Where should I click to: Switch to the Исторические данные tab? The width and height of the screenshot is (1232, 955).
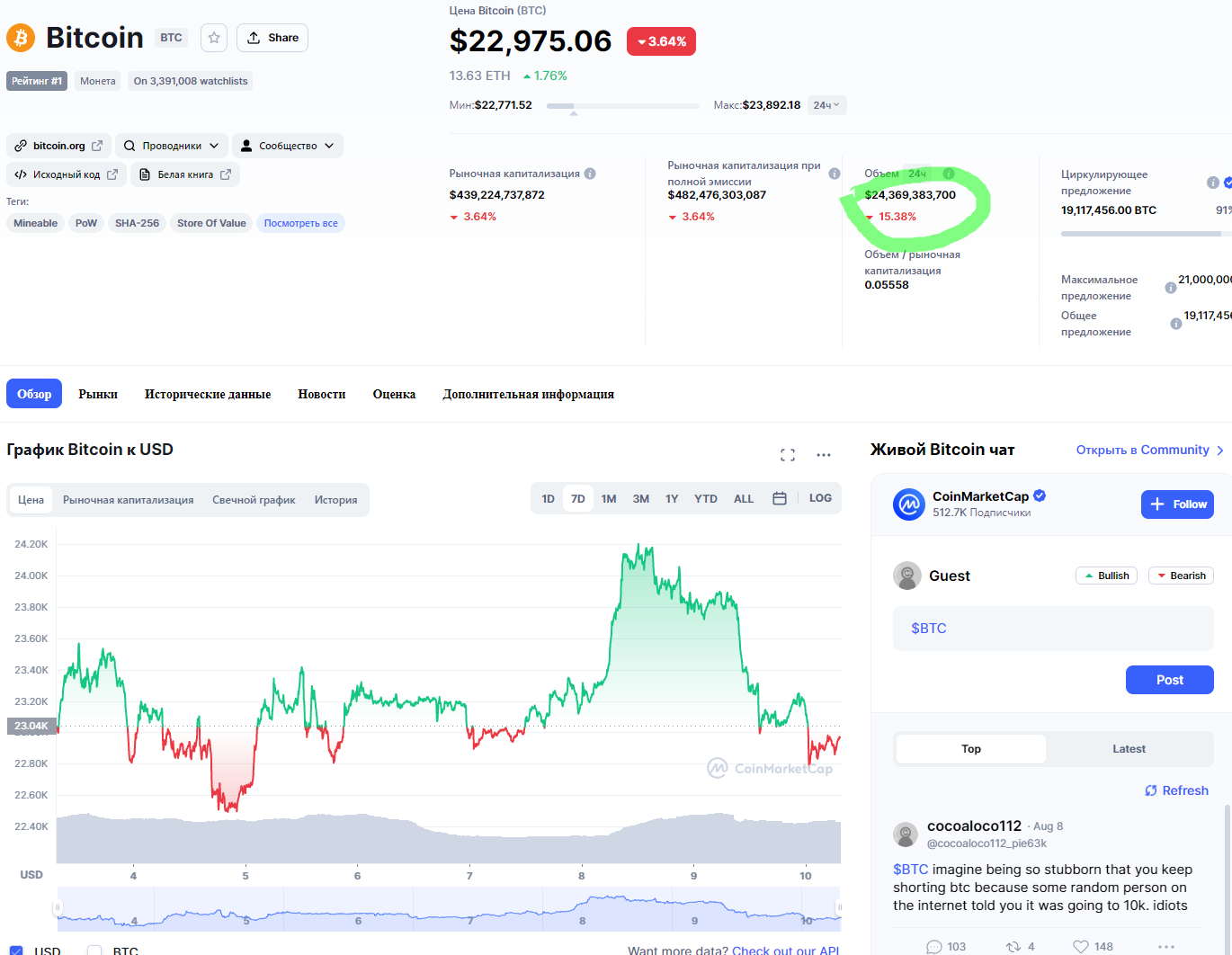click(x=208, y=394)
